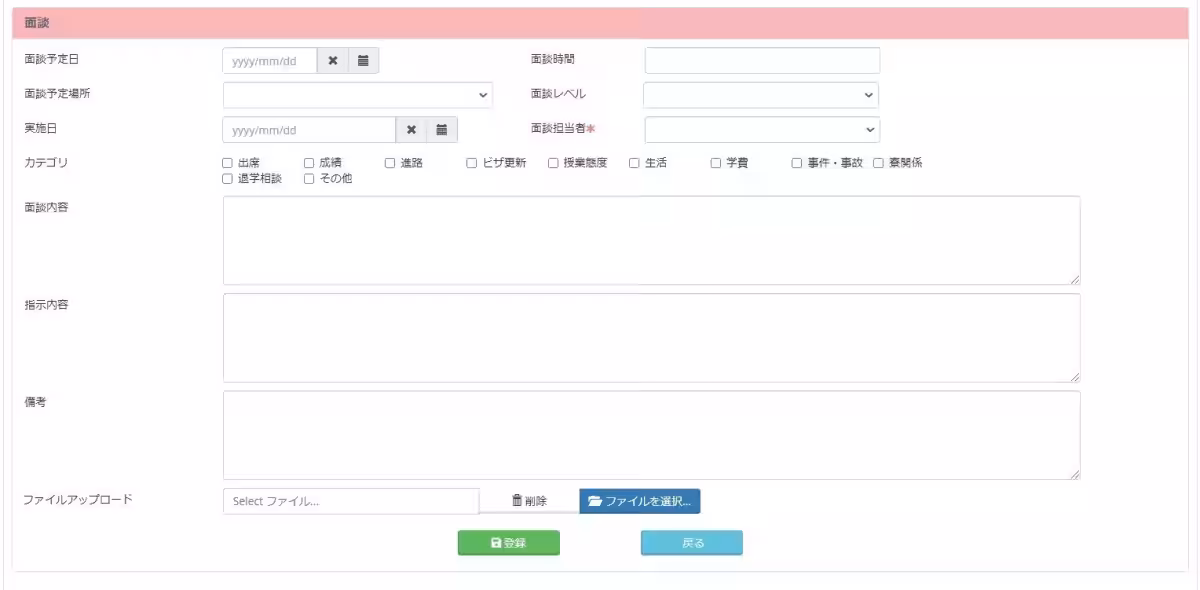Click the folder ファイルを選択 button
This screenshot has width=1200, height=590.
(x=639, y=501)
